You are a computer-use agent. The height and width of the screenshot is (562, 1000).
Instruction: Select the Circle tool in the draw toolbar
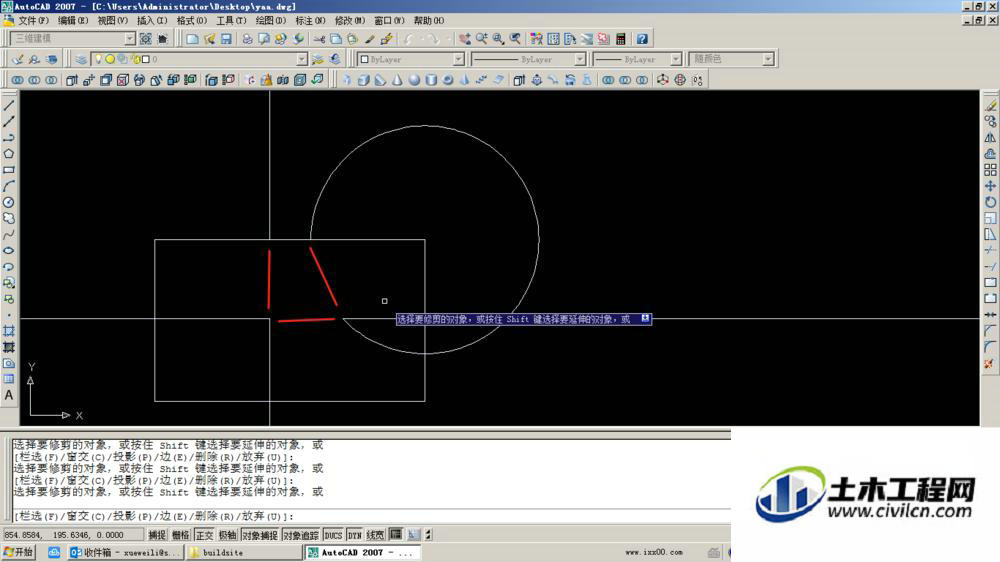tap(9, 202)
